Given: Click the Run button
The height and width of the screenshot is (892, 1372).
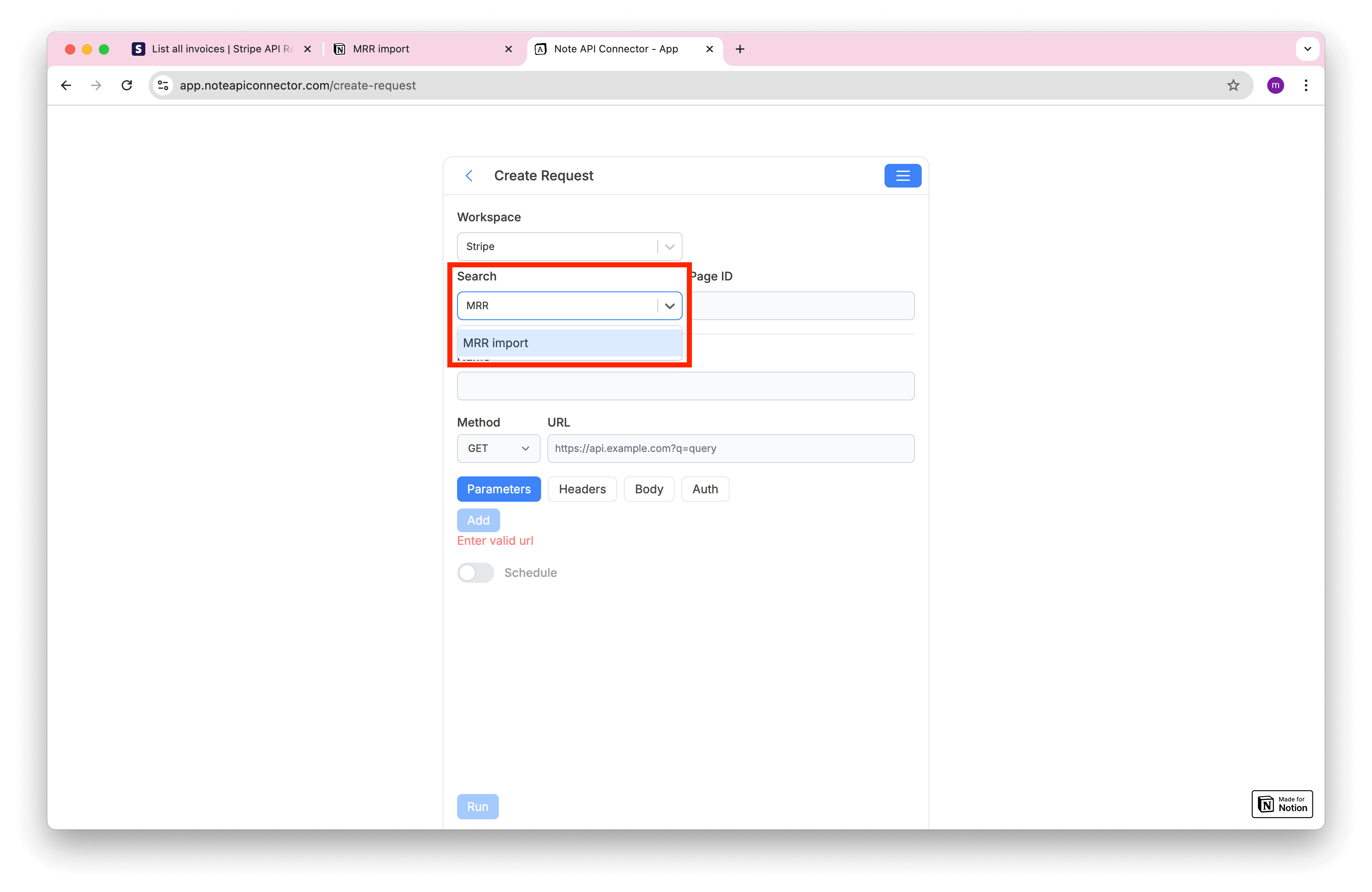Looking at the screenshot, I should [479, 806].
